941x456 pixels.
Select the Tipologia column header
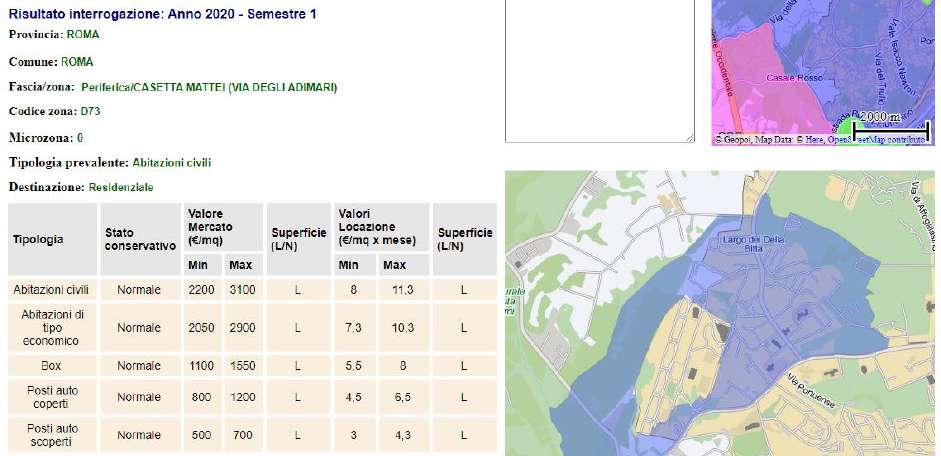point(38,240)
